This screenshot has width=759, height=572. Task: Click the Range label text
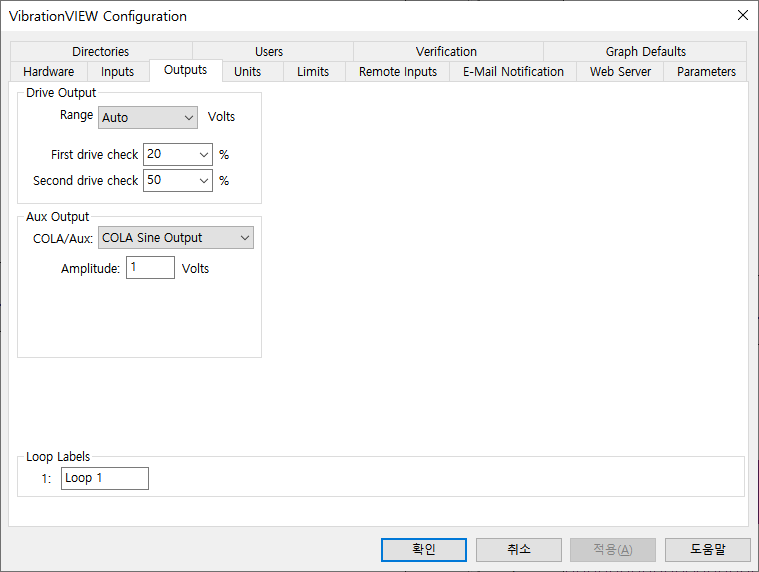click(x=76, y=115)
